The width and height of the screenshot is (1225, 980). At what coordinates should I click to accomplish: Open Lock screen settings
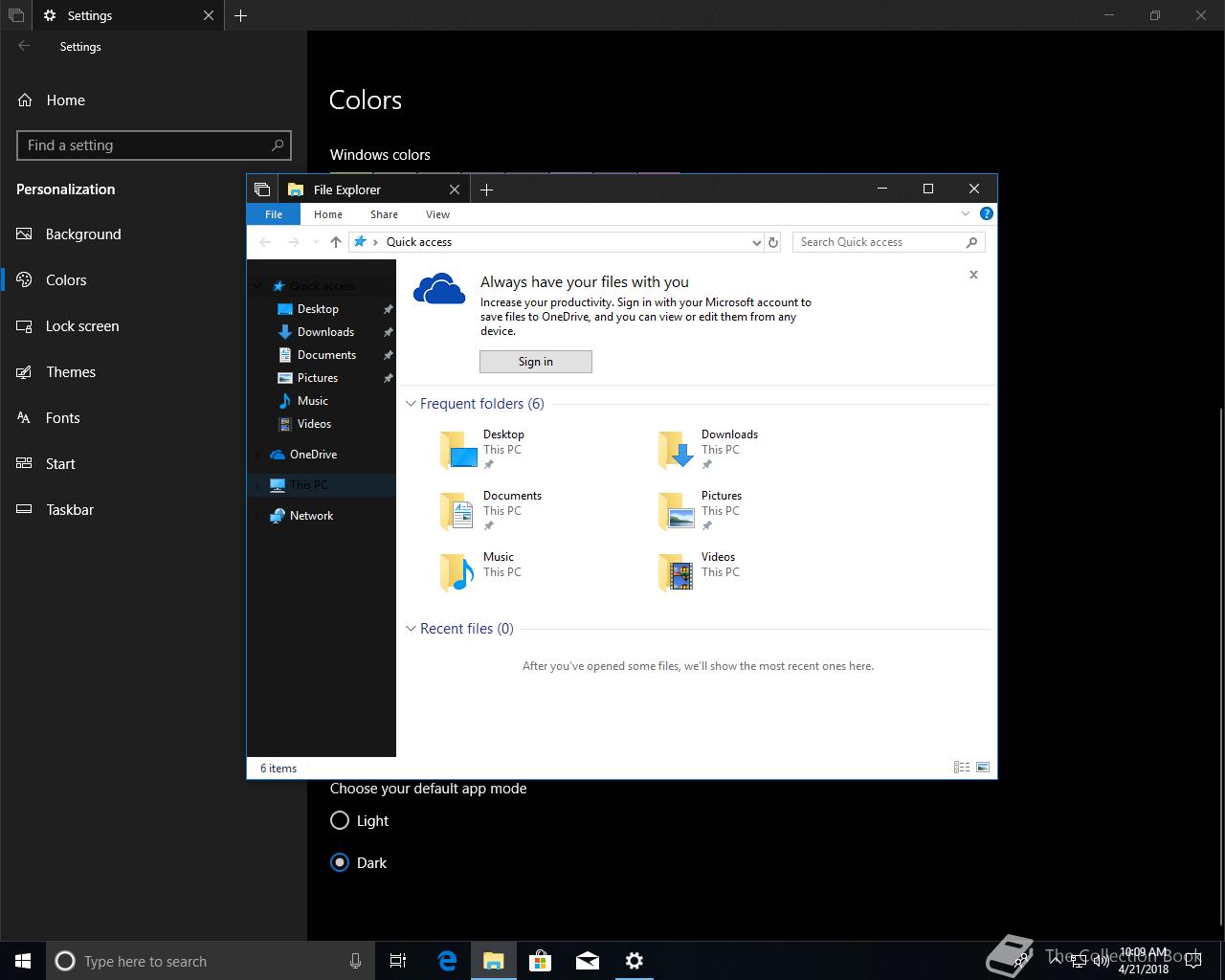click(153, 326)
